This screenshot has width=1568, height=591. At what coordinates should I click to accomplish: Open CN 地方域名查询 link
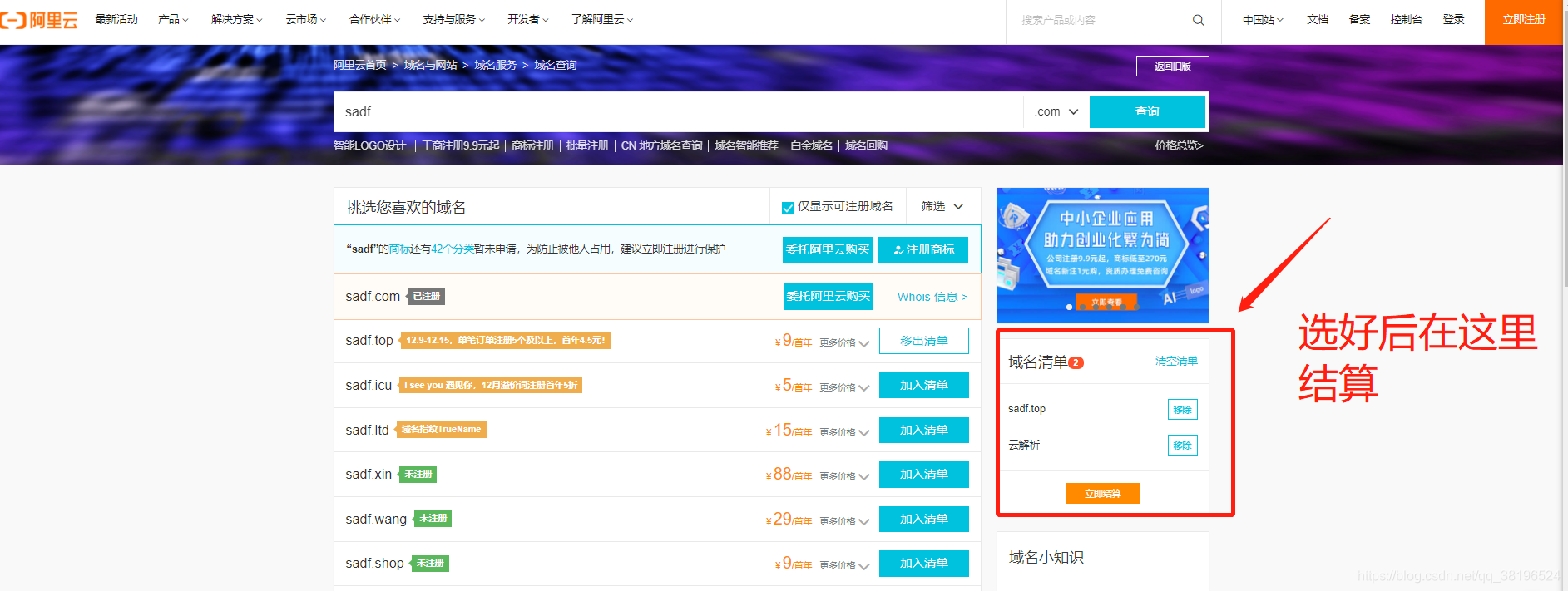[x=661, y=145]
